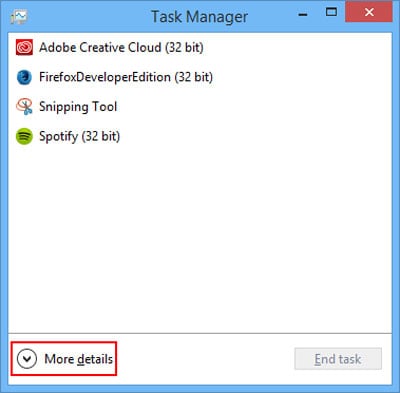Click the Task Manager title text
The height and width of the screenshot is (393, 400).
[200, 17]
